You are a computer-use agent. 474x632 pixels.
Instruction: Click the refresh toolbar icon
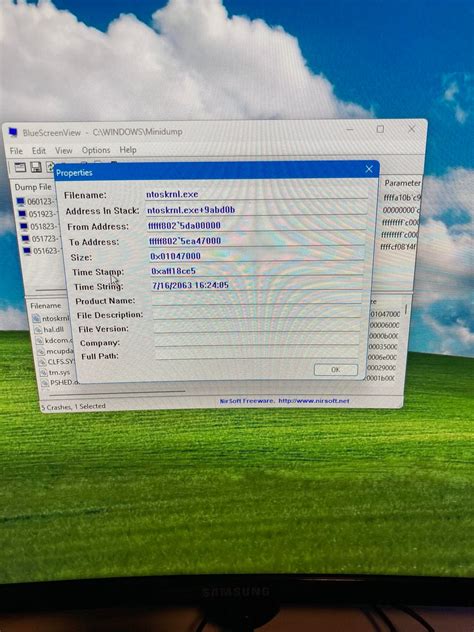(50, 167)
